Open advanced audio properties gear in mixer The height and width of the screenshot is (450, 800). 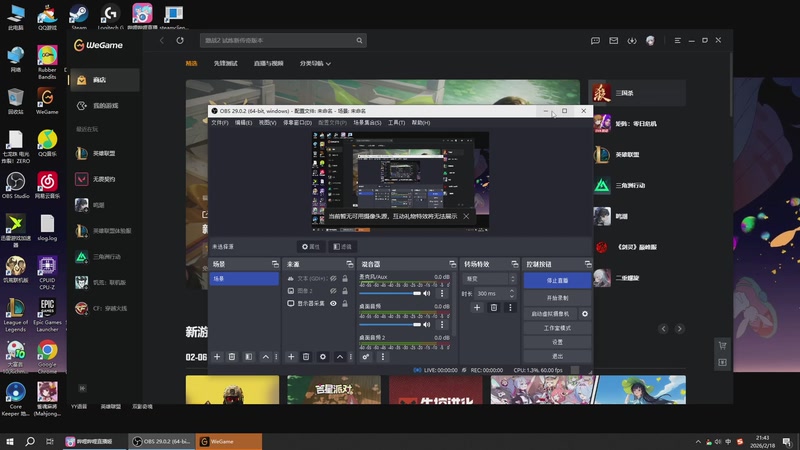366,357
